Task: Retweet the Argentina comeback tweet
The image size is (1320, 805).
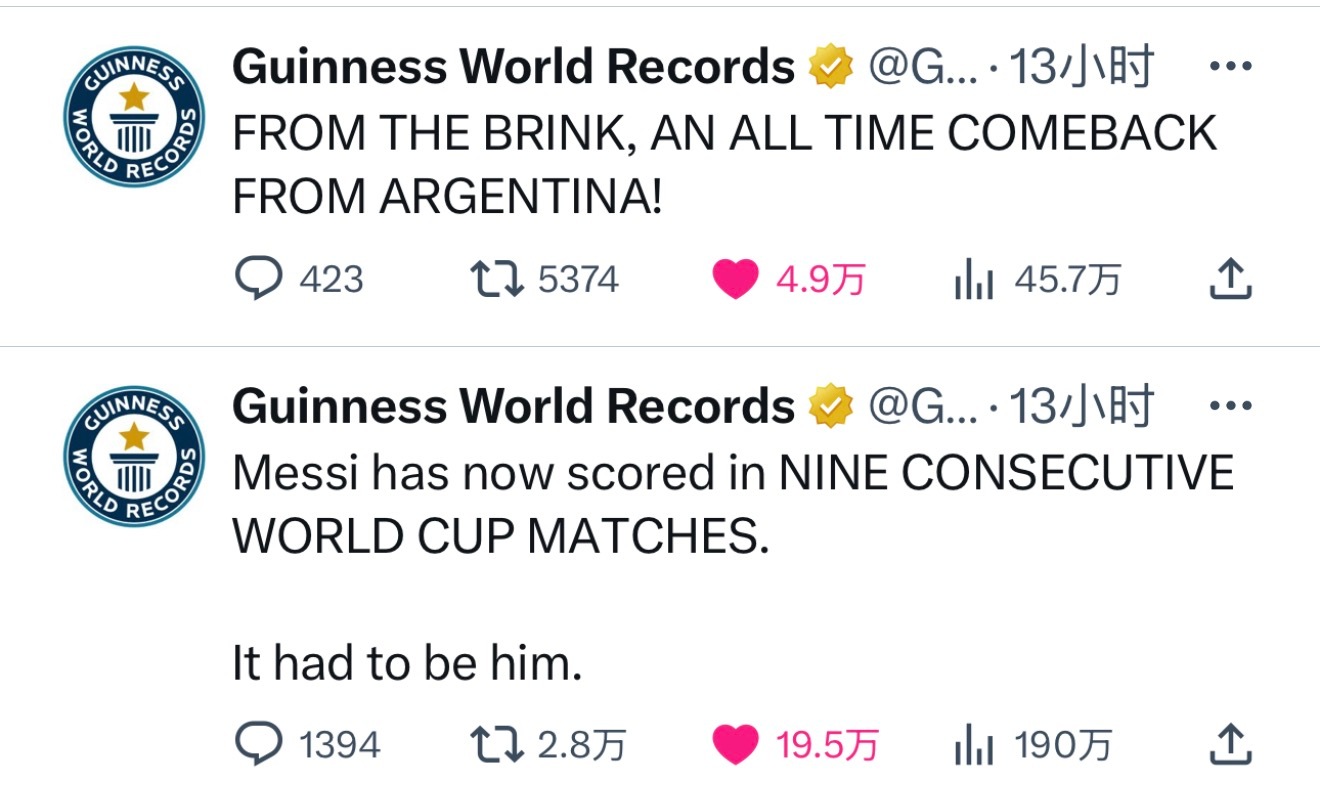Action: (x=544, y=279)
